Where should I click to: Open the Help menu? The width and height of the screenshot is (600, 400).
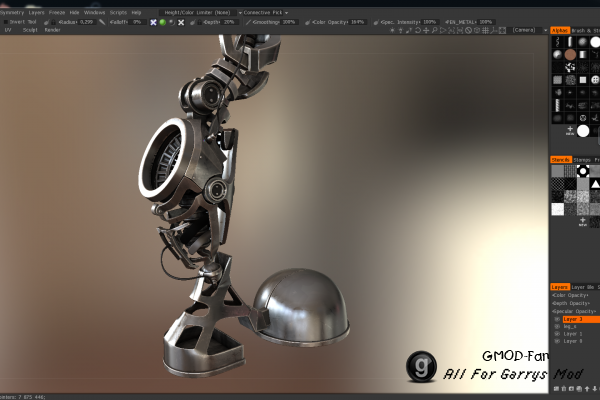click(x=136, y=13)
